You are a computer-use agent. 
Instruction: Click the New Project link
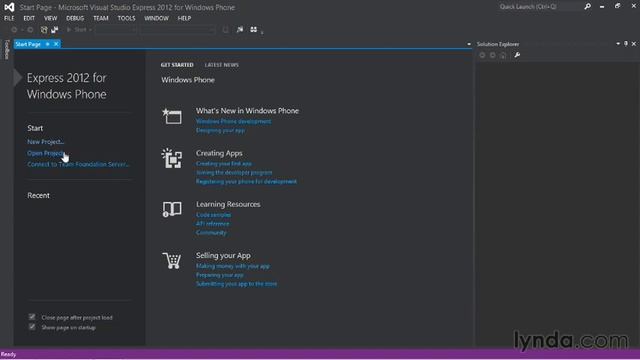tap(46, 142)
